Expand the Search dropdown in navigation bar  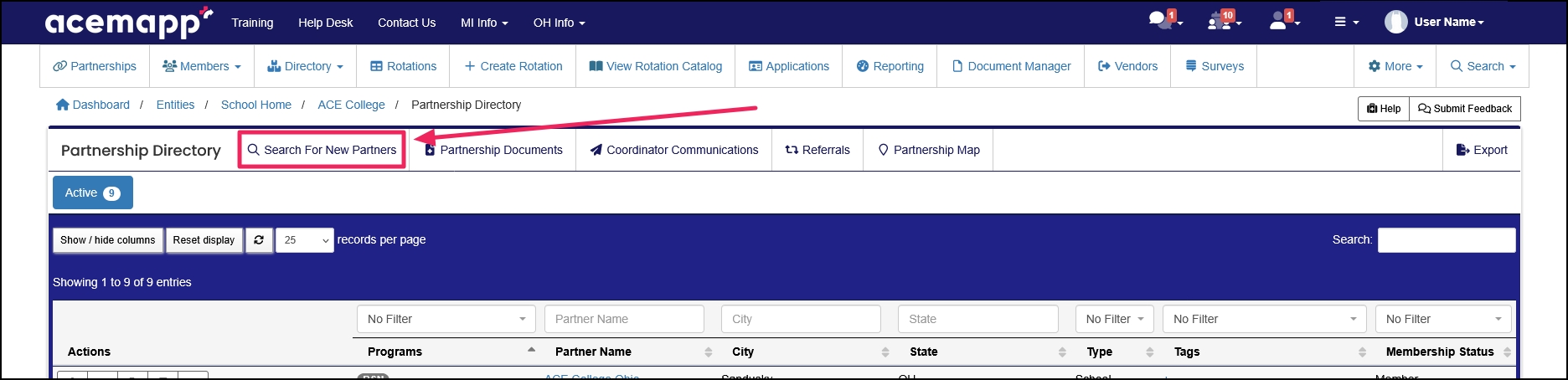(1483, 66)
